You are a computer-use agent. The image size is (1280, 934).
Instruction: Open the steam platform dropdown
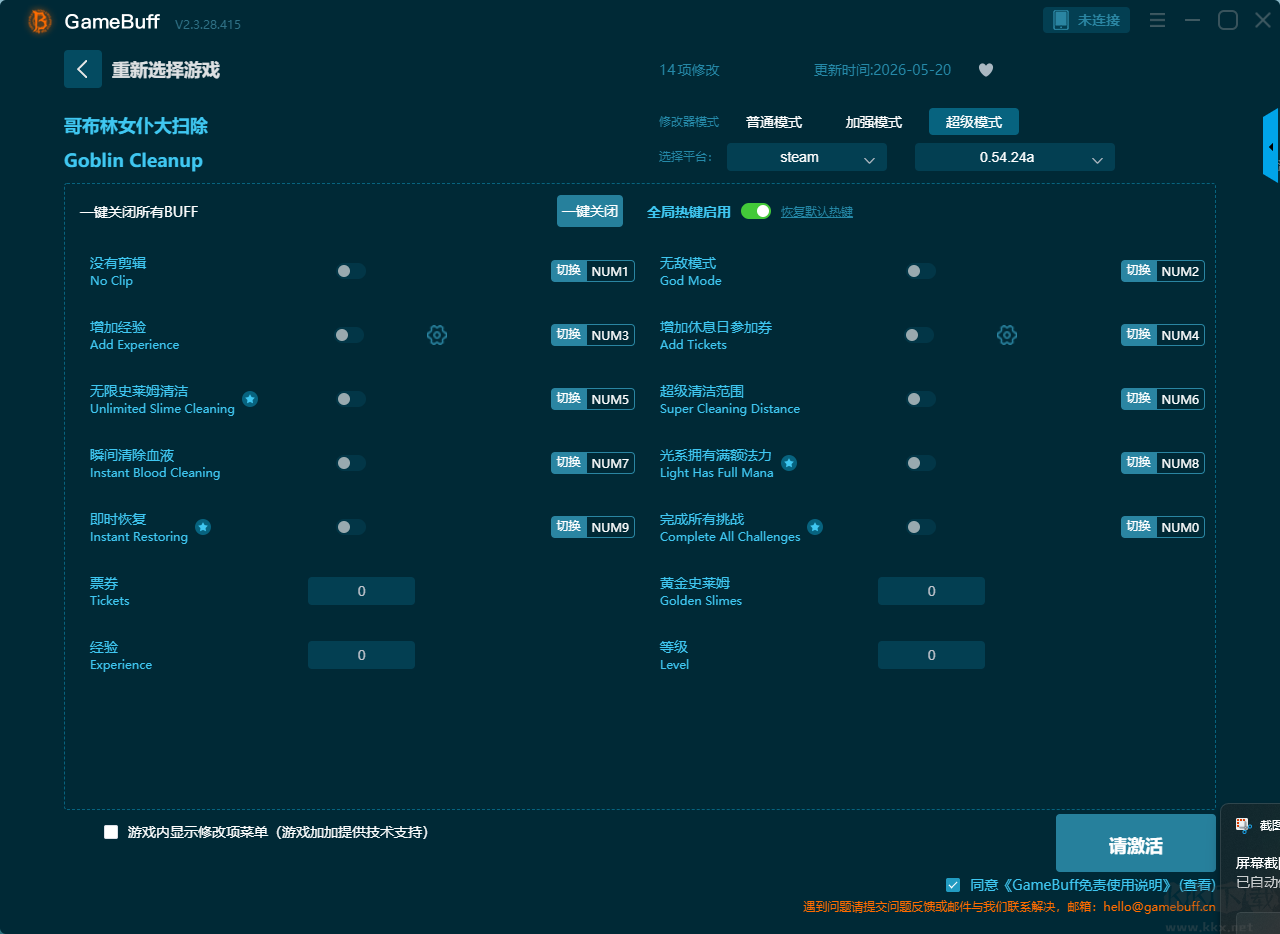tap(807, 157)
